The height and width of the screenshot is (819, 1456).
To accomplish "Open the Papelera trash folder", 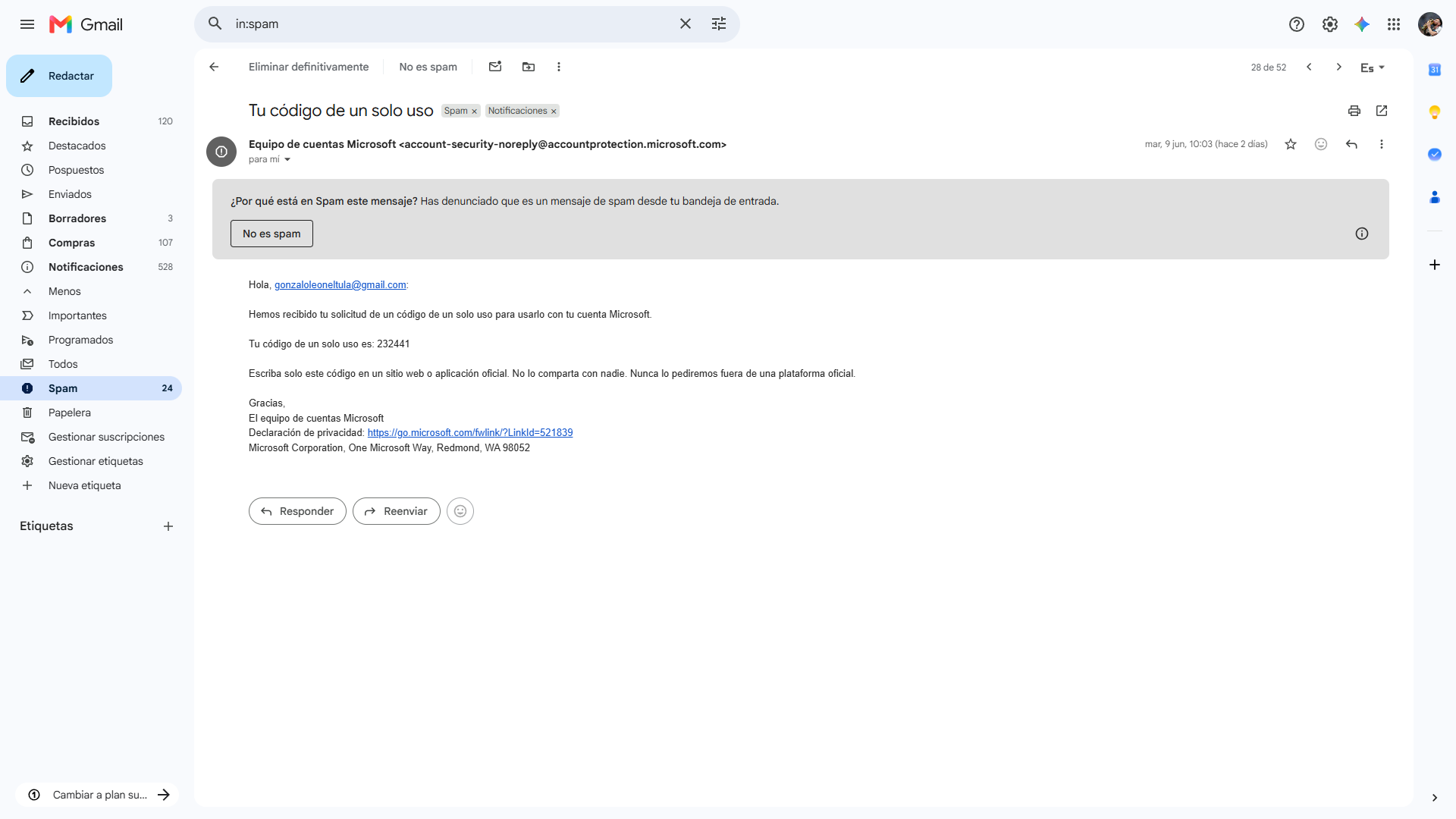I will (x=91, y=413).
